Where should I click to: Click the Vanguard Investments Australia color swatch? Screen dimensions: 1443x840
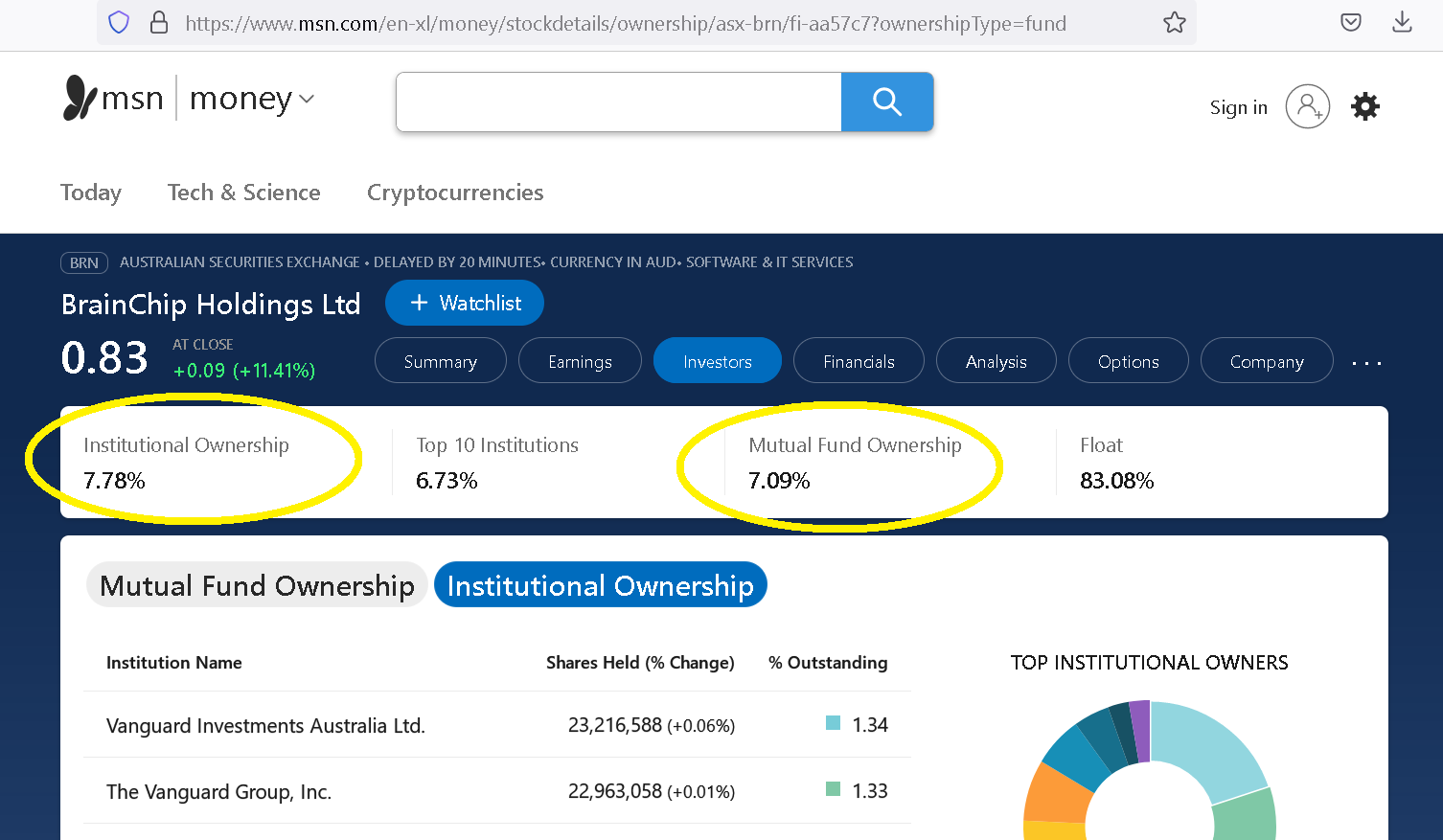833,723
